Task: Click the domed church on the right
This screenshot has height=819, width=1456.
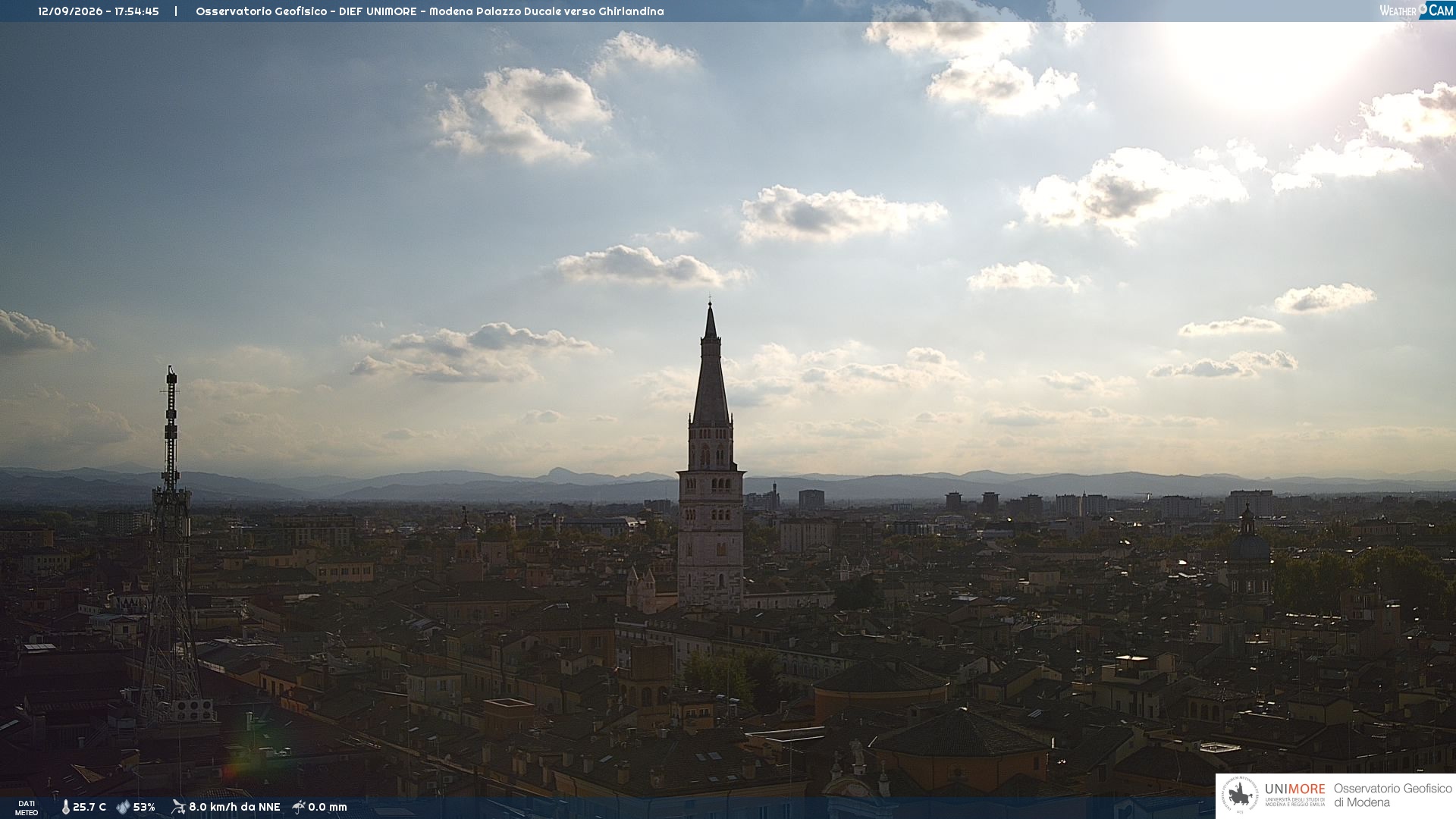Action: point(1247,554)
